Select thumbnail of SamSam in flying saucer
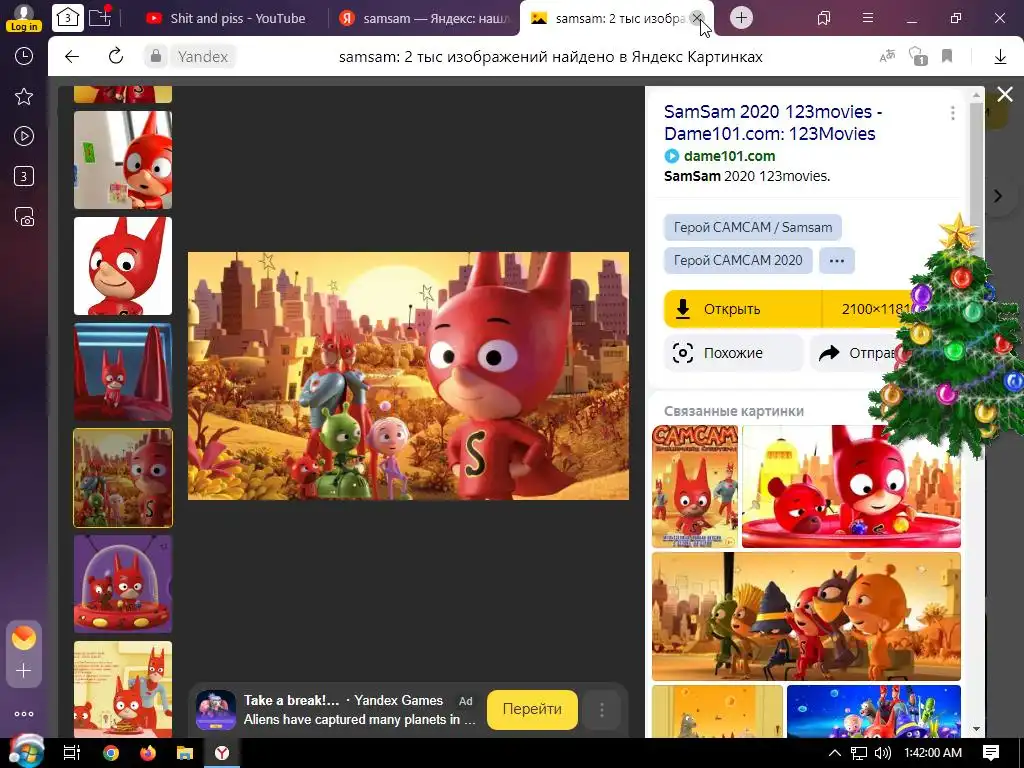The width and height of the screenshot is (1024, 768). tap(123, 584)
